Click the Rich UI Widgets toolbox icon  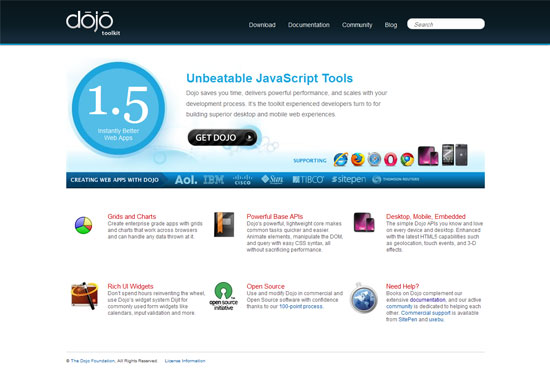84,296
